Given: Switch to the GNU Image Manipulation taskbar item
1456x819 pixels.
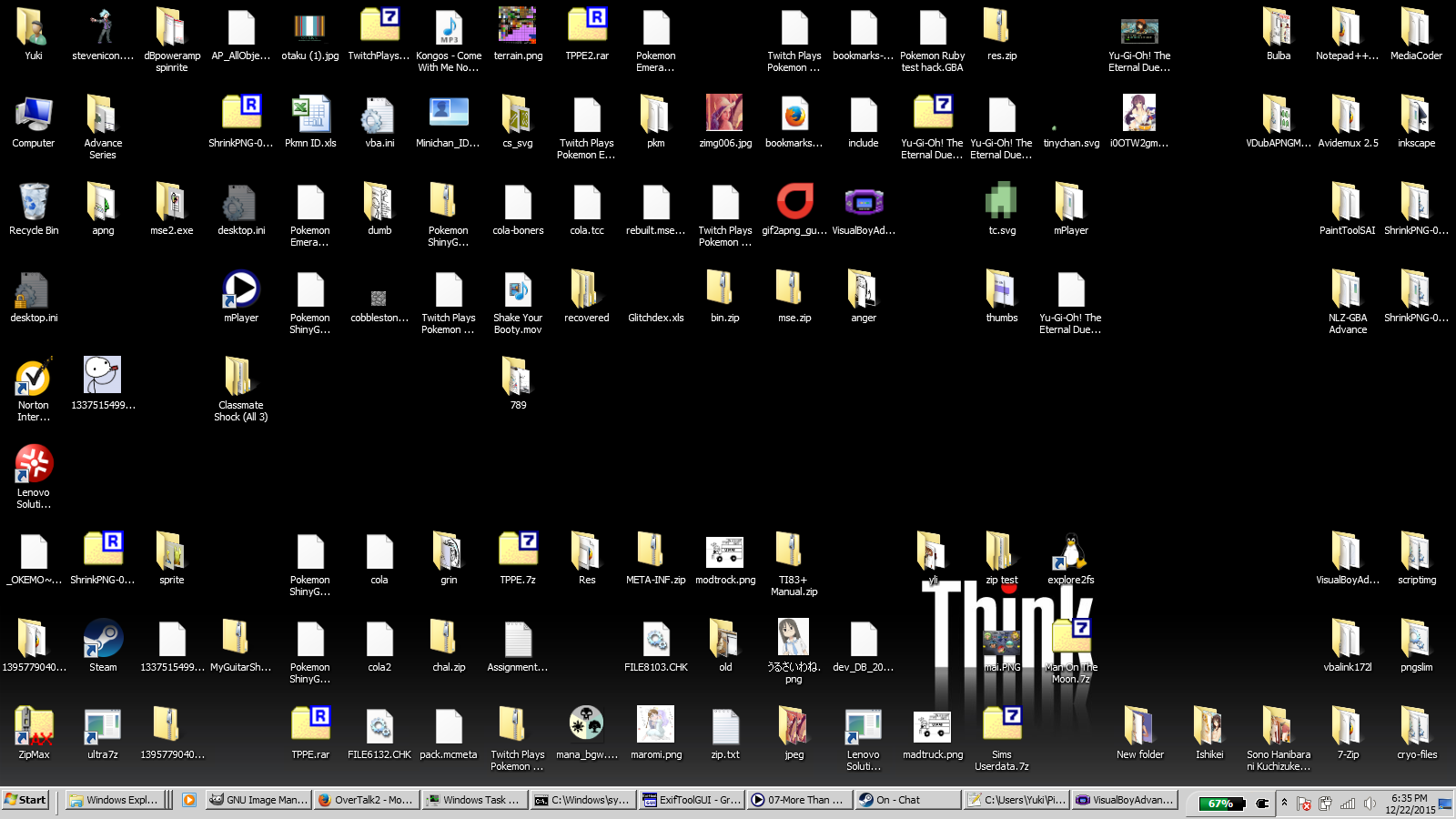Looking at the screenshot, I should pos(258,800).
